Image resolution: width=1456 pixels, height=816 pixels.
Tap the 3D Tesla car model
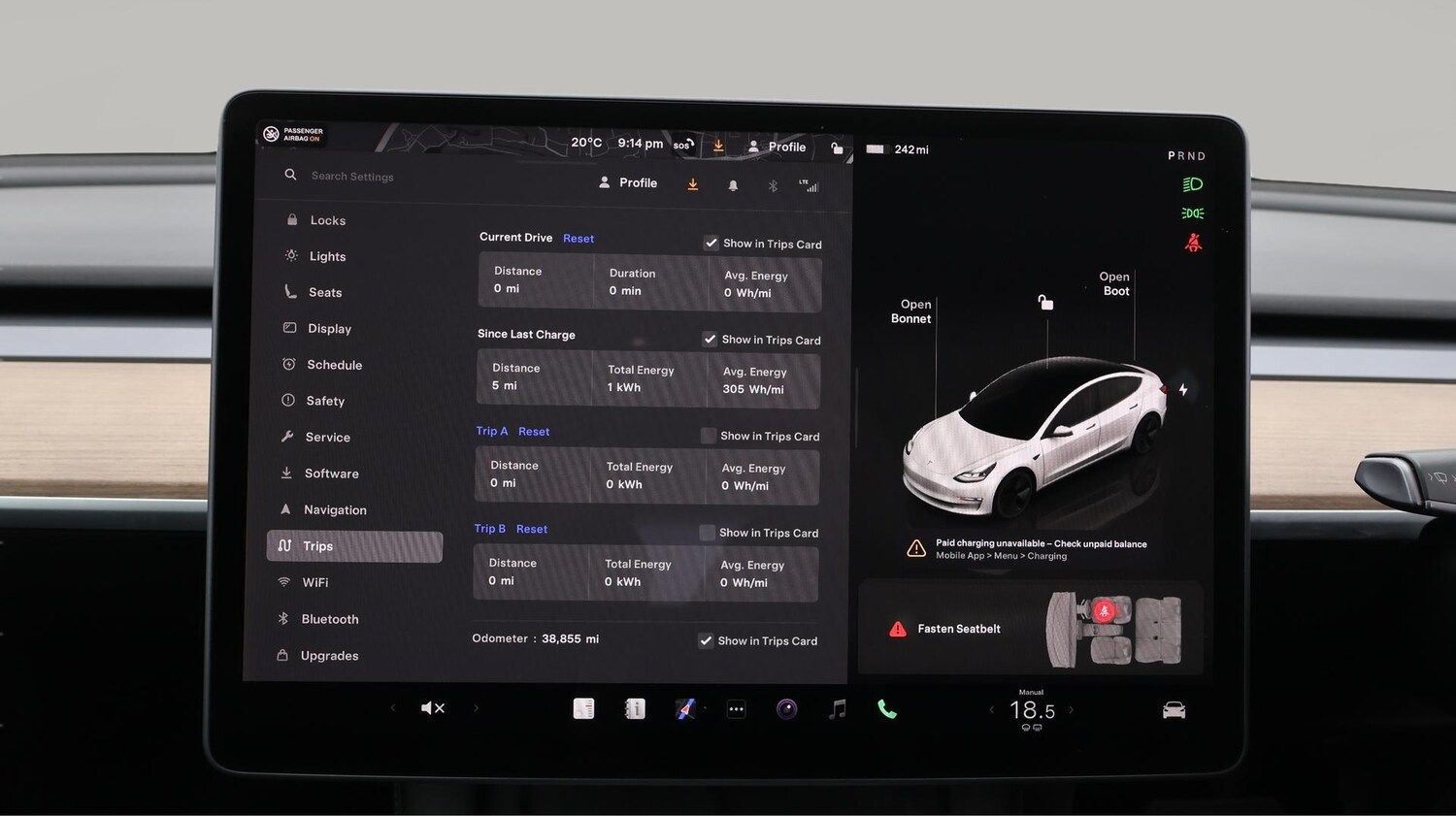click(x=1036, y=438)
